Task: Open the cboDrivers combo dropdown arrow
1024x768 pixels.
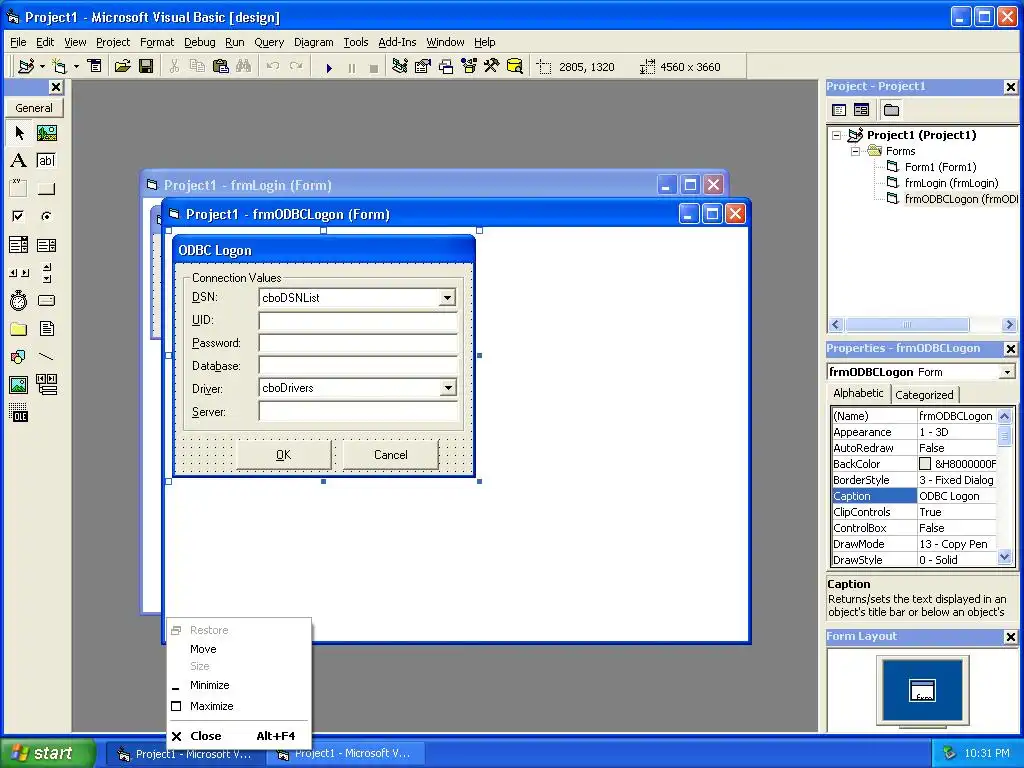Action: point(447,388)
